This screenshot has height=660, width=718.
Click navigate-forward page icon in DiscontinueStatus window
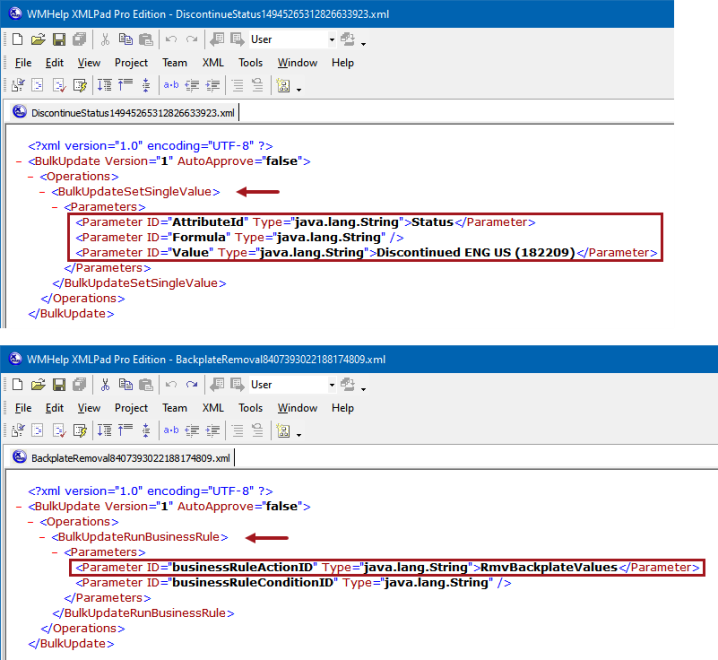pos(237,39)
